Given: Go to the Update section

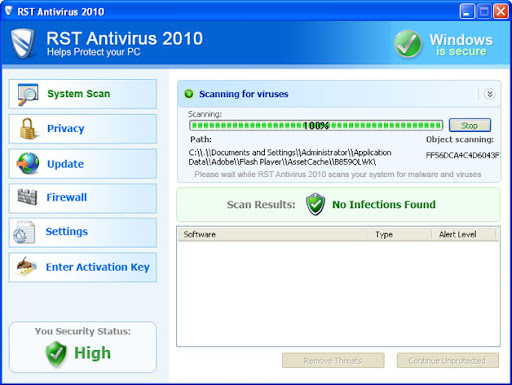Looking at the screenshot, I should [83, 164].
